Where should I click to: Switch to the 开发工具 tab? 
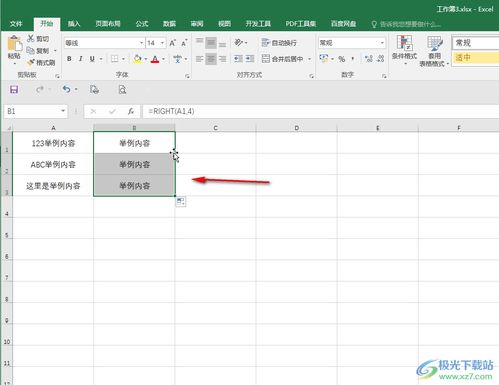click(258, 24)
